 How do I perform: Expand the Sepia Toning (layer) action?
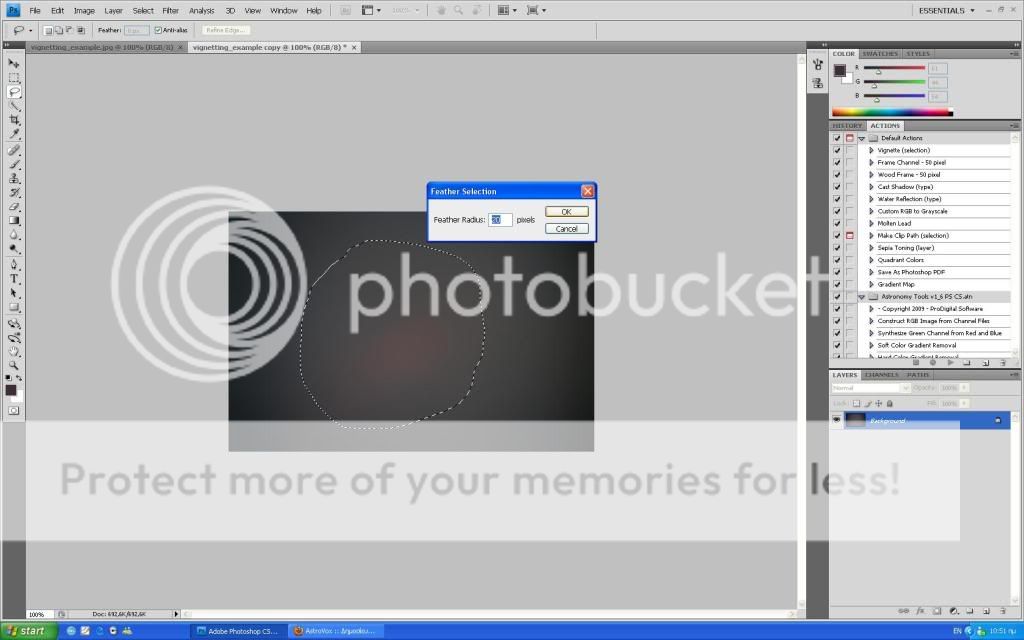pos(871,248)
